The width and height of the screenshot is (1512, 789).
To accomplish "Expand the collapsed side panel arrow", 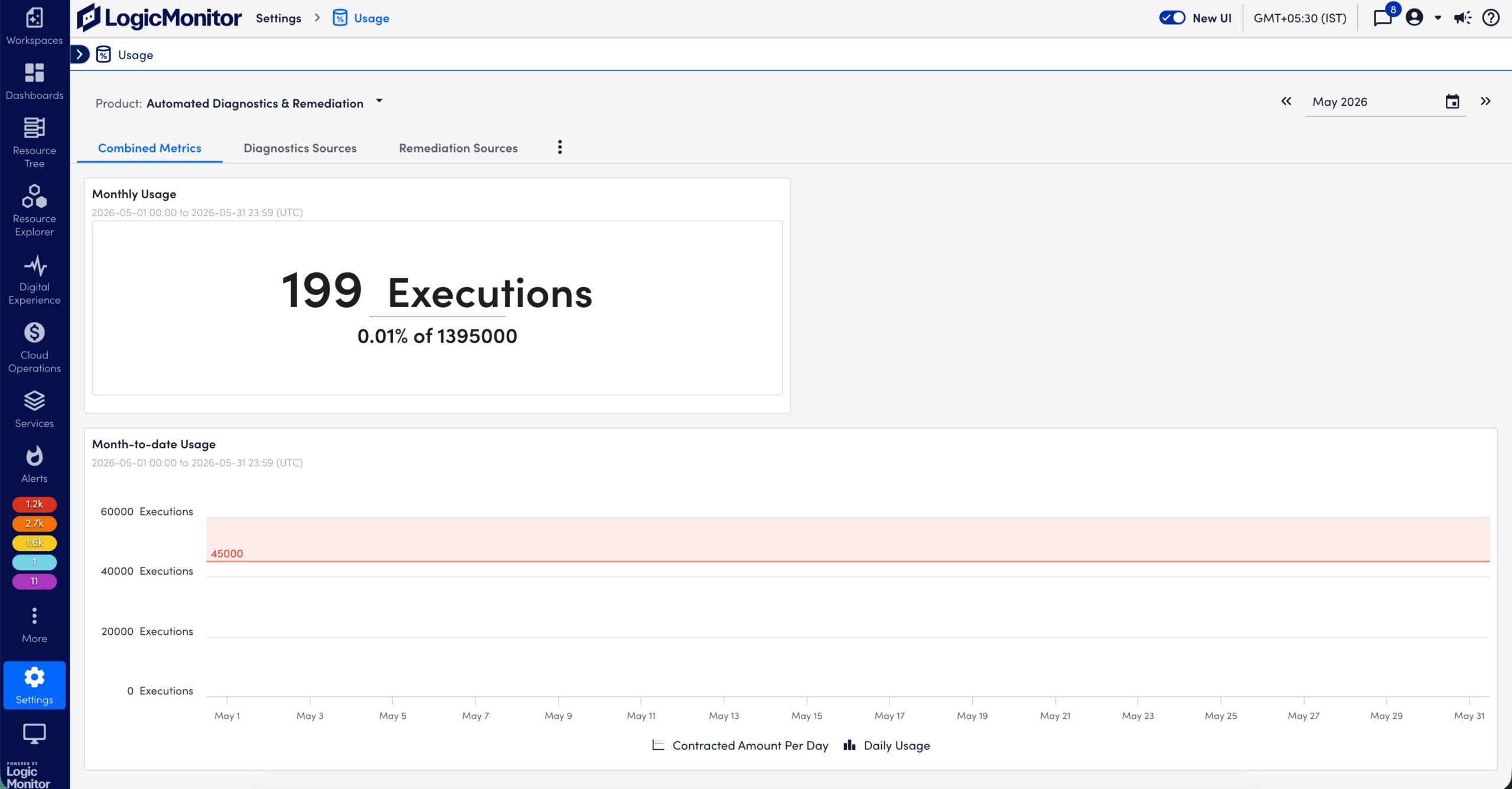I will point(80,54).
